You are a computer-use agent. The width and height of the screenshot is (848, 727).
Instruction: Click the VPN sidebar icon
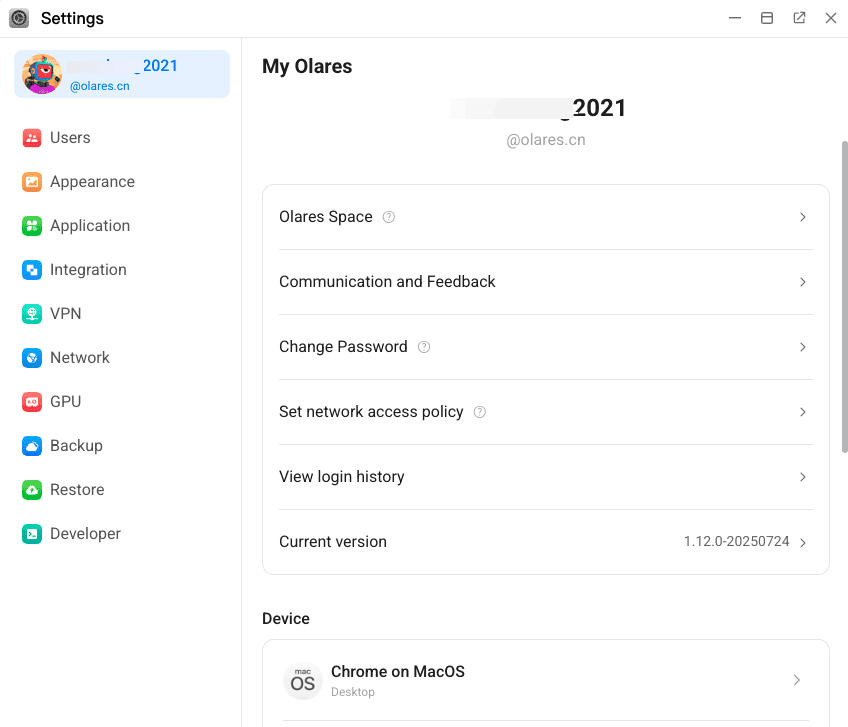pos(32,314)
